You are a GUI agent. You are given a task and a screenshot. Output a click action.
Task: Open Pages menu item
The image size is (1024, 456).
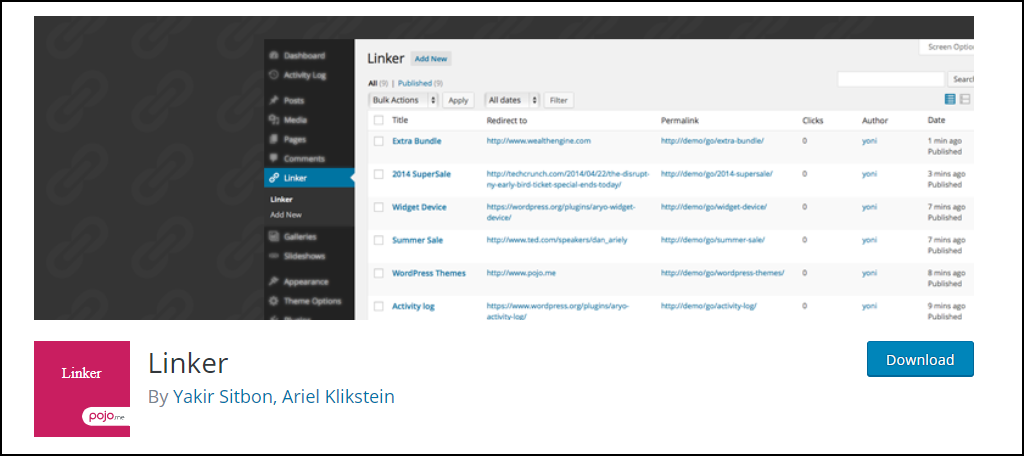[295, 139]
